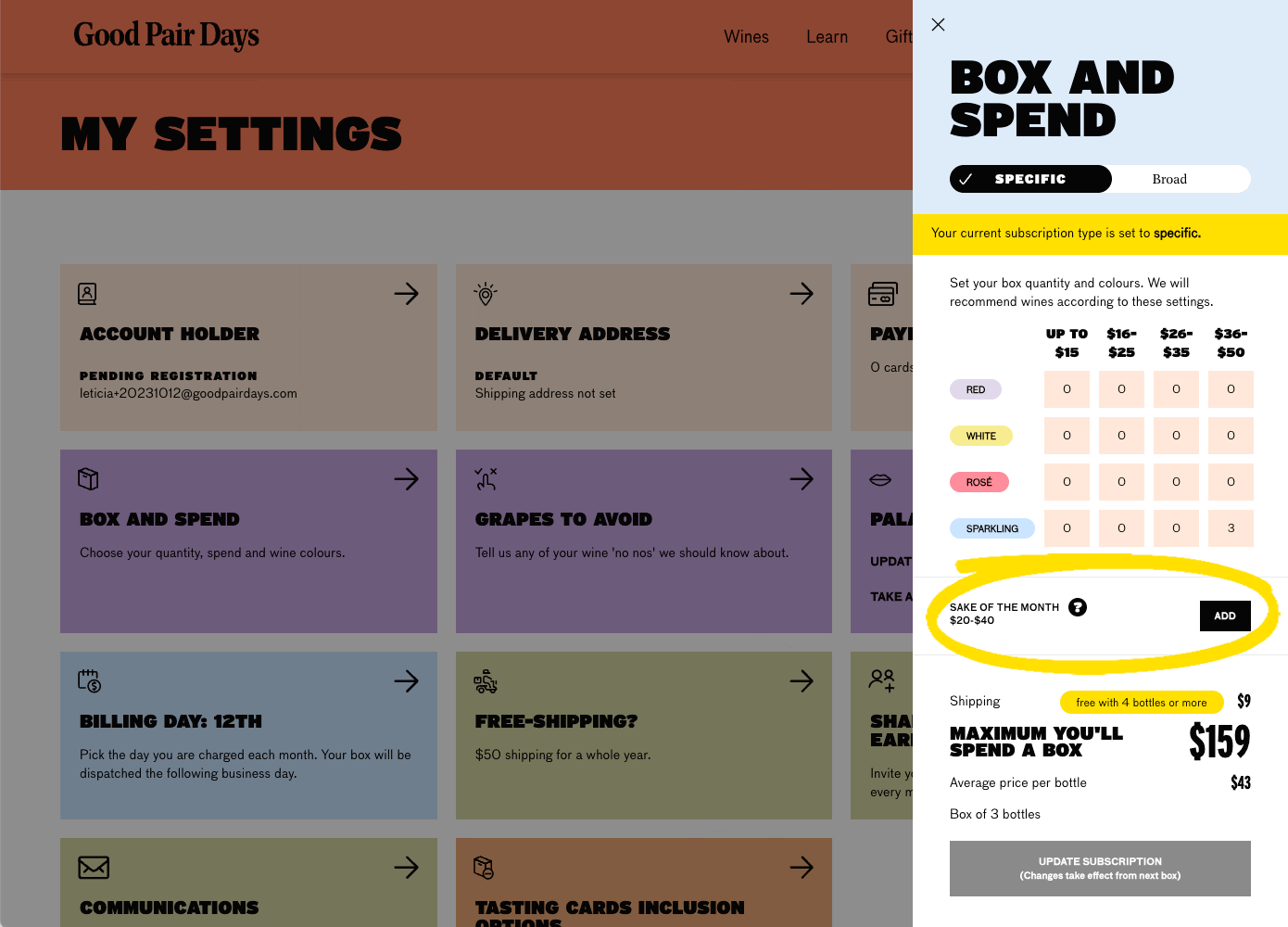1288x927 pixels.
Task: Click Red quantity cell under Up to $15
Action: click(x=1067, y=389)
